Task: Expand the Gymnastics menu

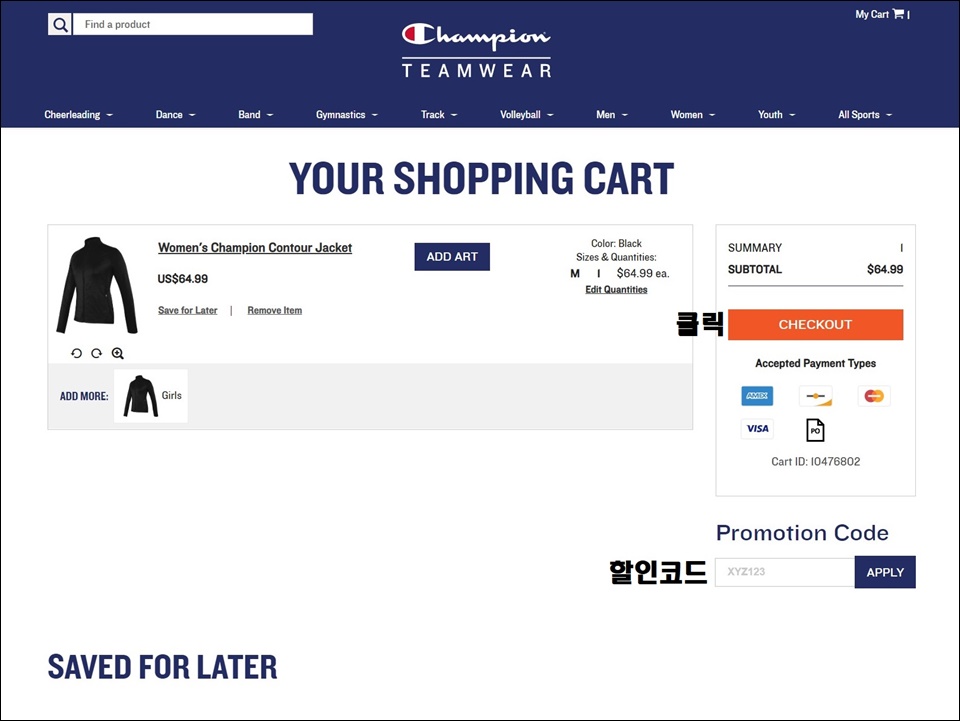Action: pos(347,114)
